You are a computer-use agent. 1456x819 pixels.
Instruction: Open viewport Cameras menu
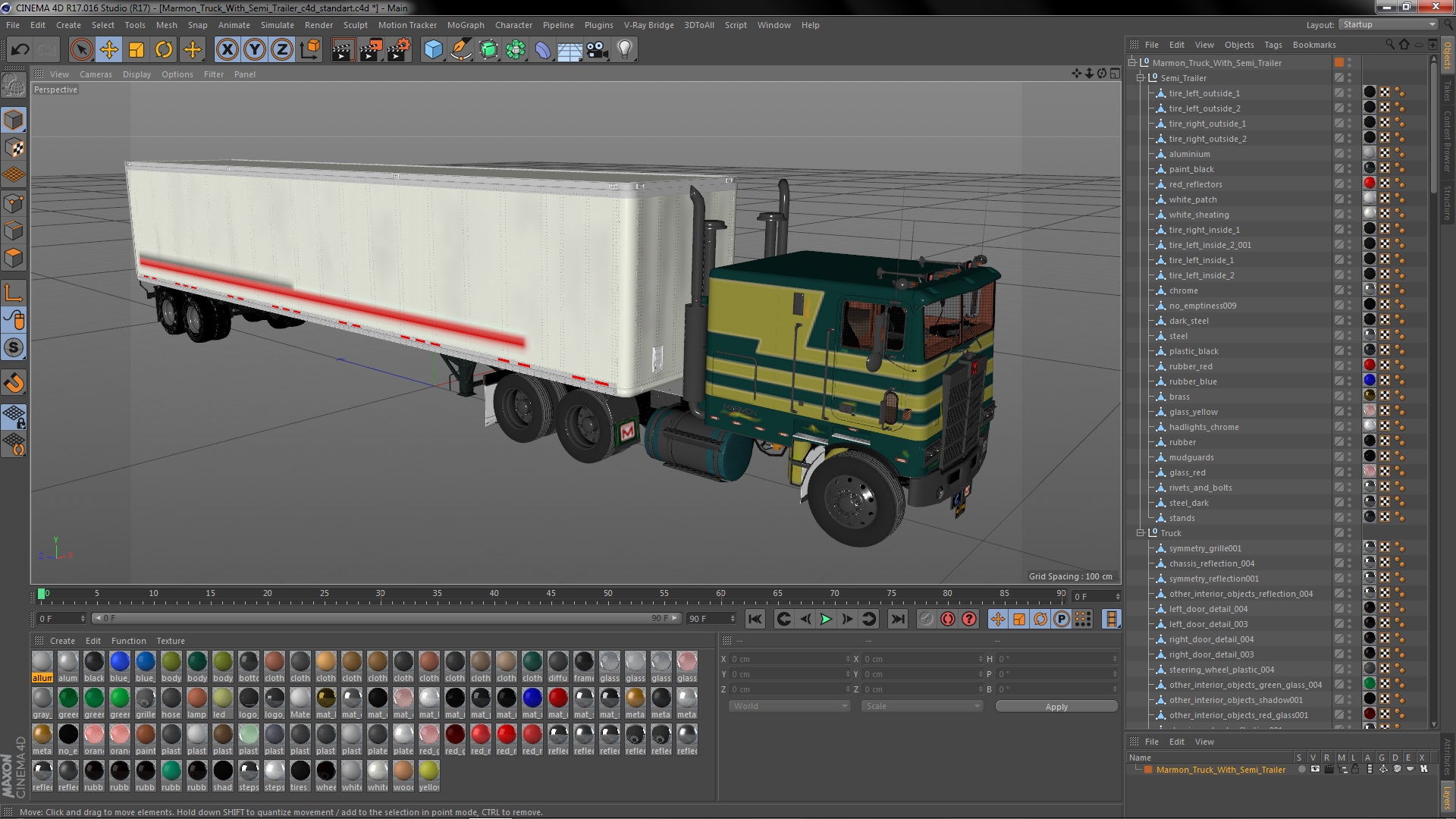pyautogui.click(x=96, y=74)
